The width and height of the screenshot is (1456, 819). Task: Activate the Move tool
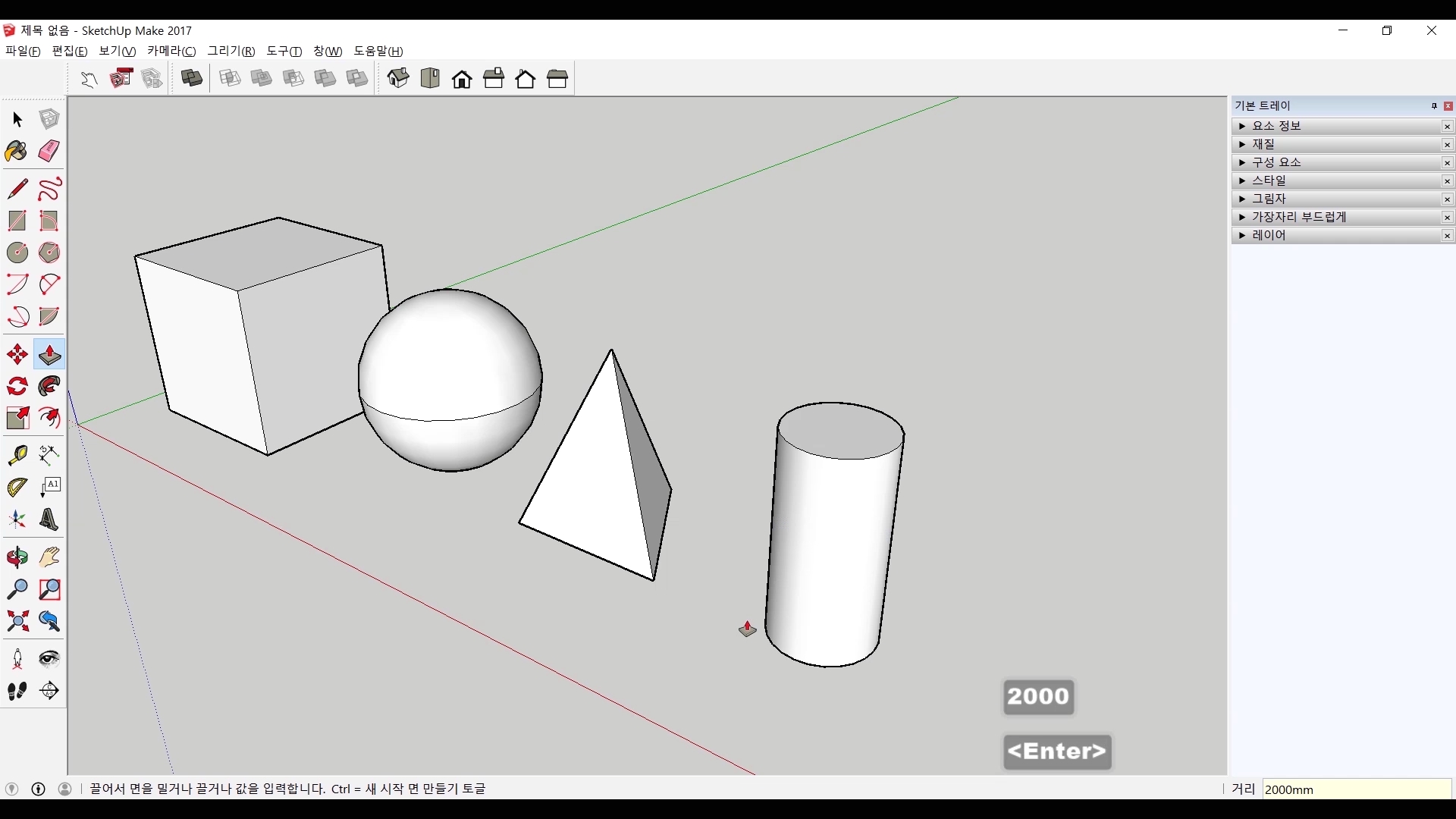pyautogui.click(x=17, y=354)
